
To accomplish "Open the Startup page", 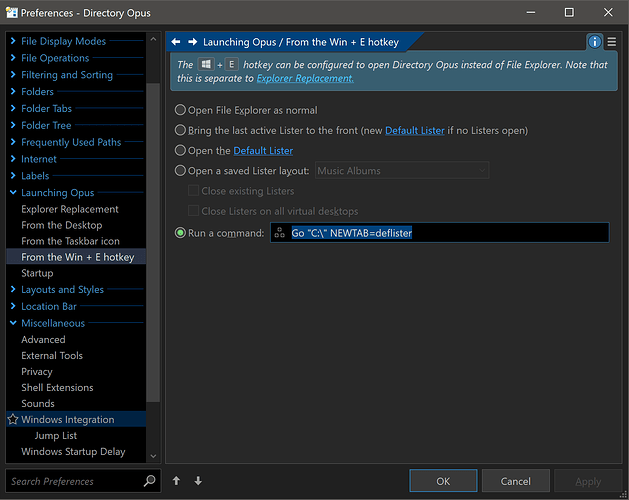I will coord(37,273).
